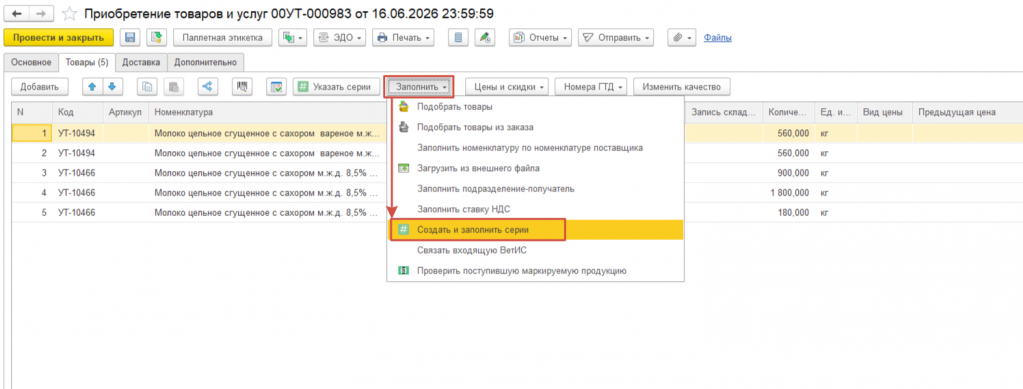Switch to the Дополнительно tab

[206, 62]
